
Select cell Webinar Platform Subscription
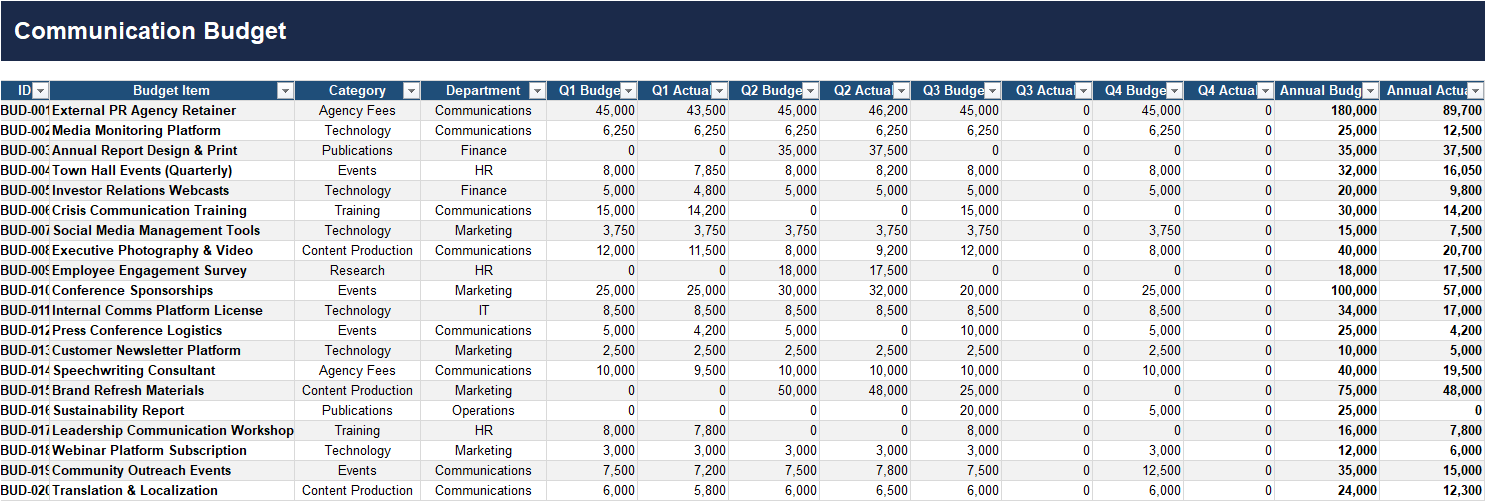pyautogui.click(x=172, y=451)
